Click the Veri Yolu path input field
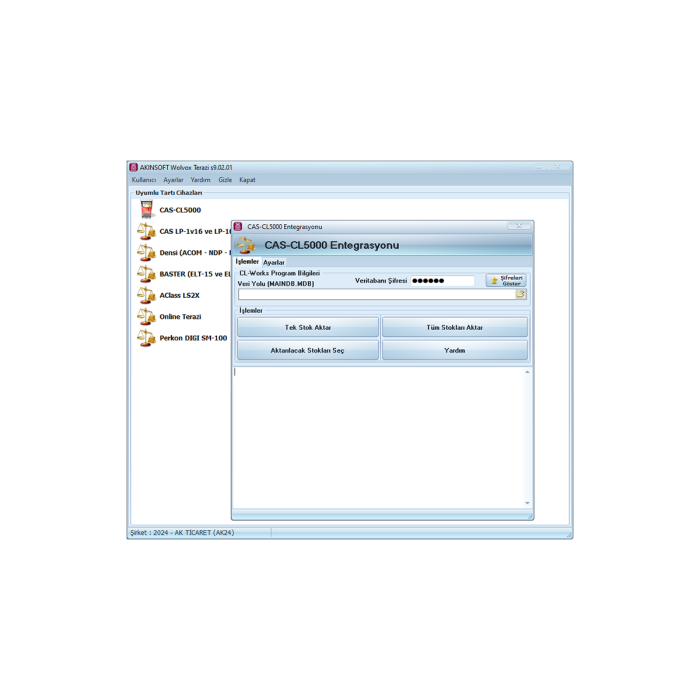This screenshot has height=700, width=700. coord(377,294)
